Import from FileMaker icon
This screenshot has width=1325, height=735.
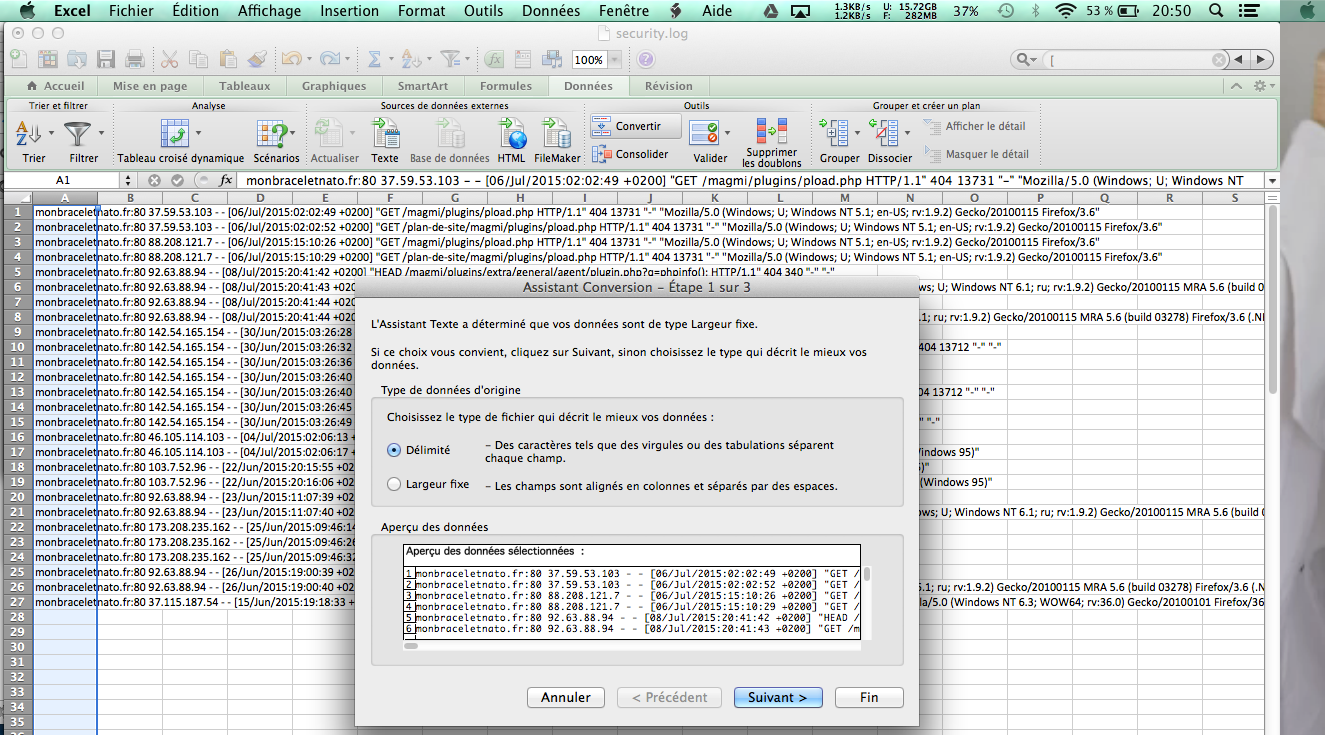[x=556, y=133]
